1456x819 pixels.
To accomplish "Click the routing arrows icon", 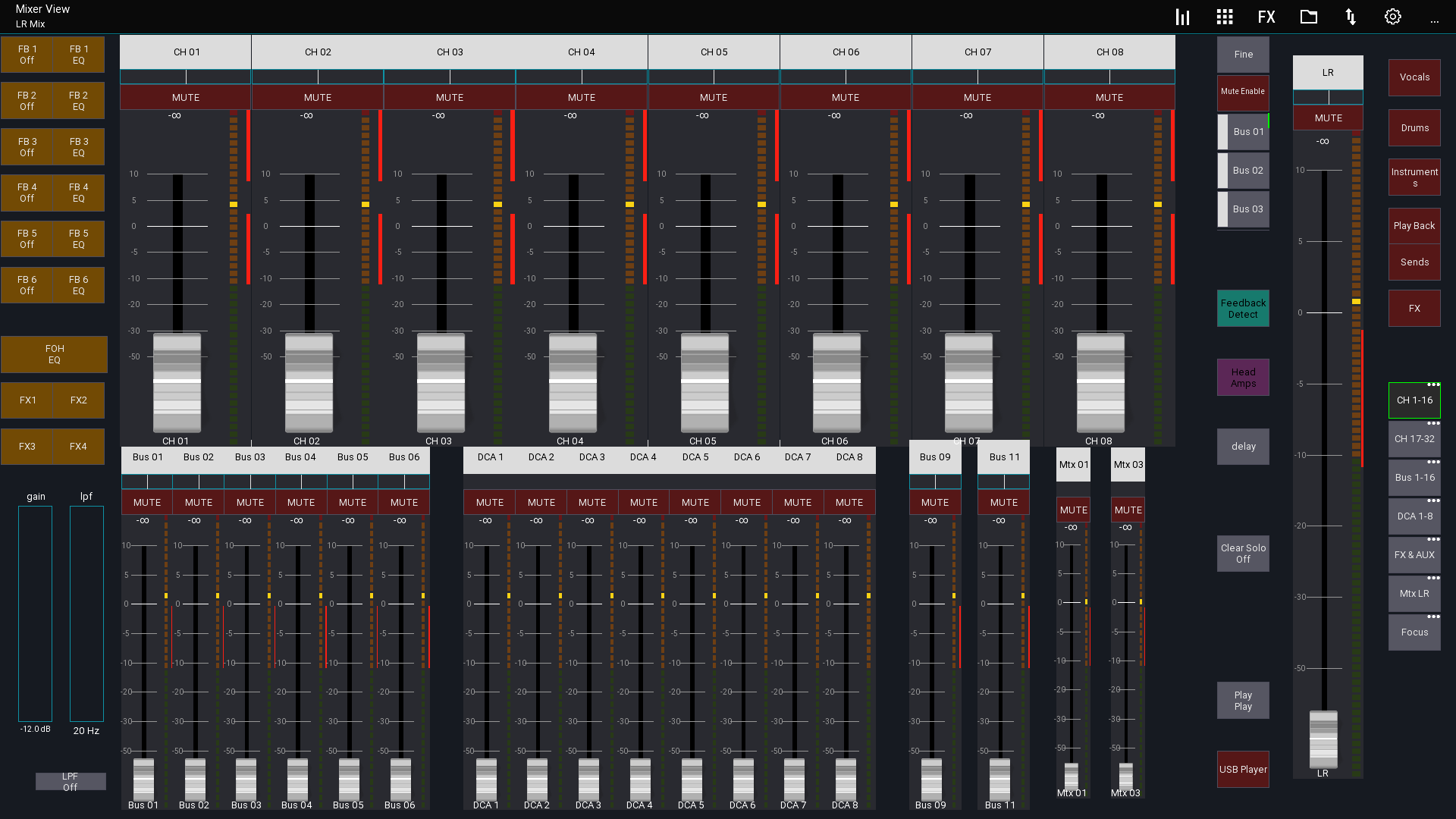I will click(x=1351, y=17).
